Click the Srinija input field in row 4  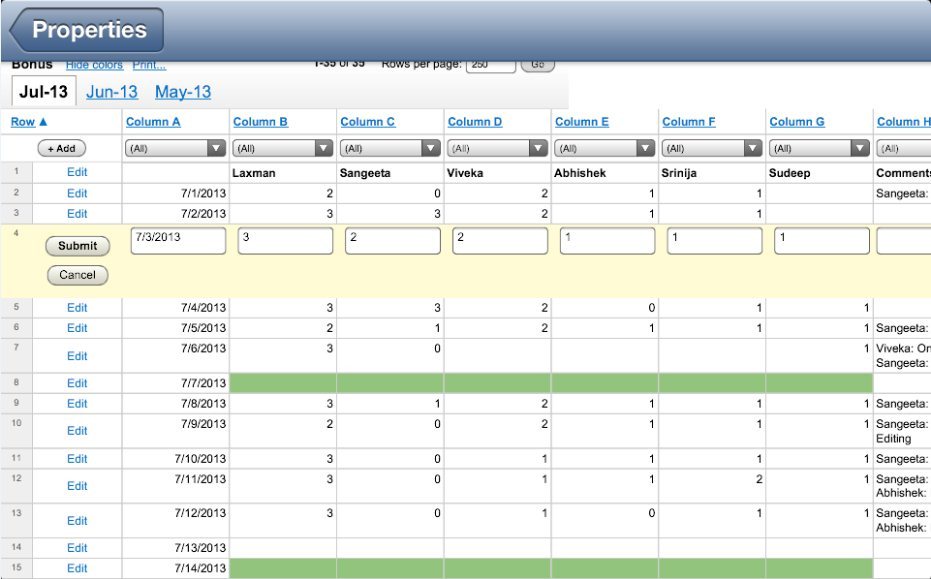715,241
